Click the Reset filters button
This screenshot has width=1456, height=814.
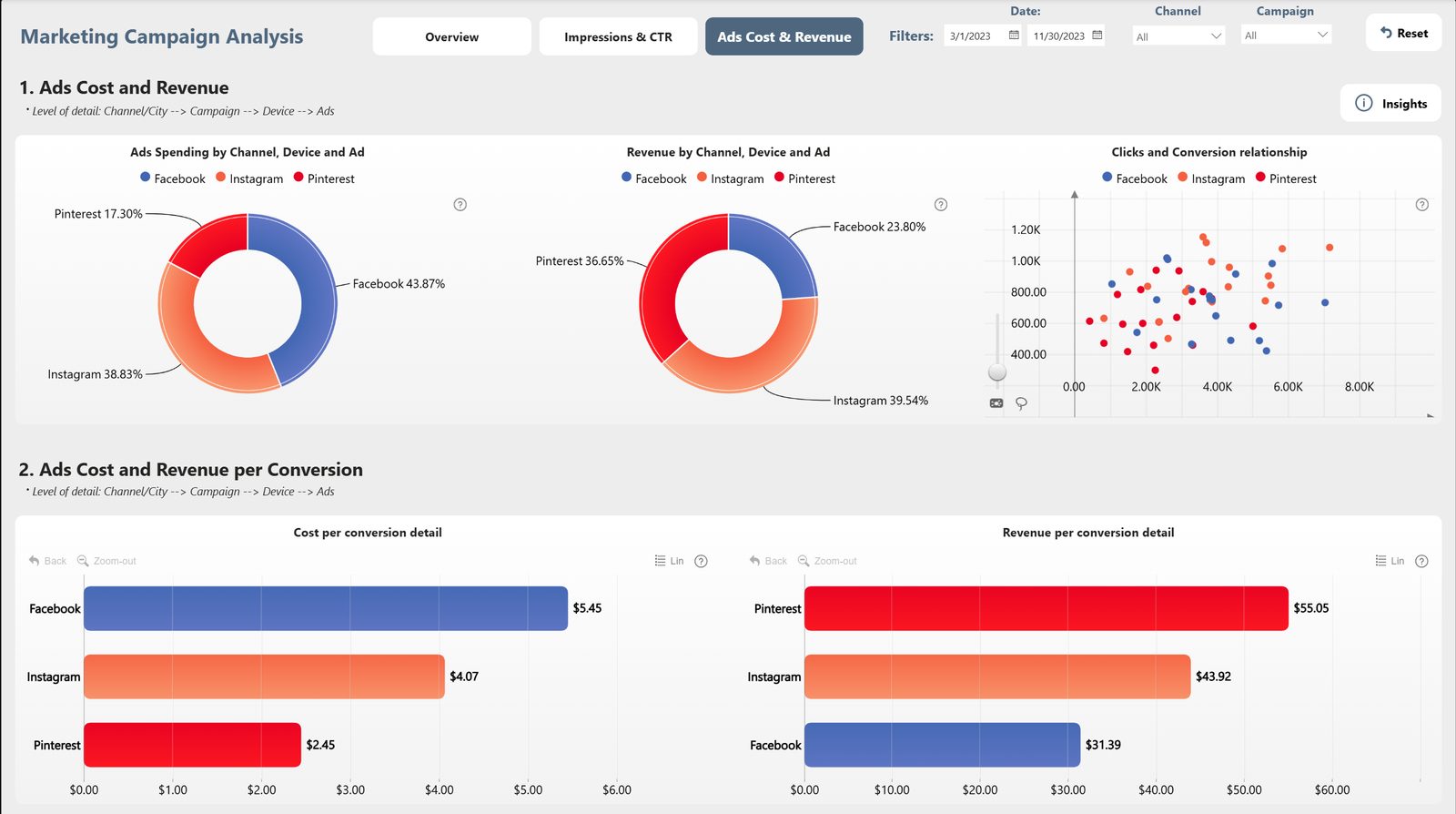(x=1403, y=33)
